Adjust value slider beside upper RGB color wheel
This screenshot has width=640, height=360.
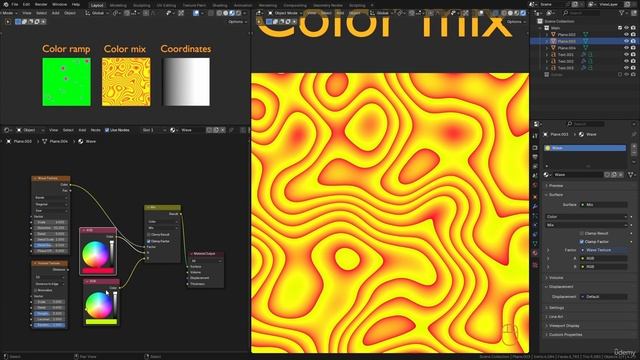tap(112, 253)
